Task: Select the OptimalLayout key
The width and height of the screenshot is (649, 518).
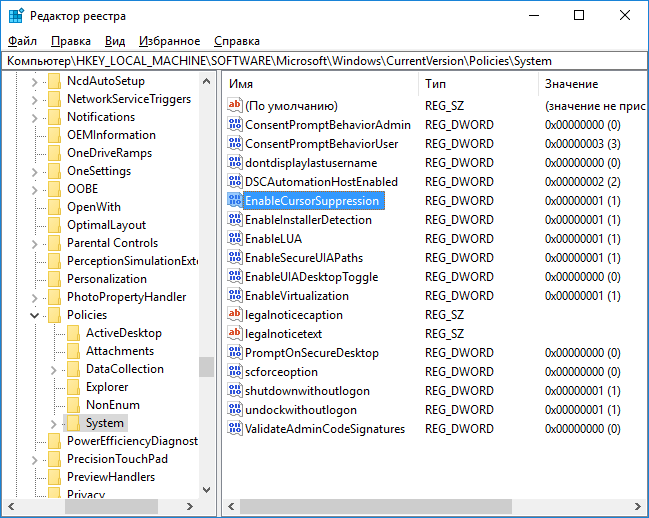Action: point(106,225)
